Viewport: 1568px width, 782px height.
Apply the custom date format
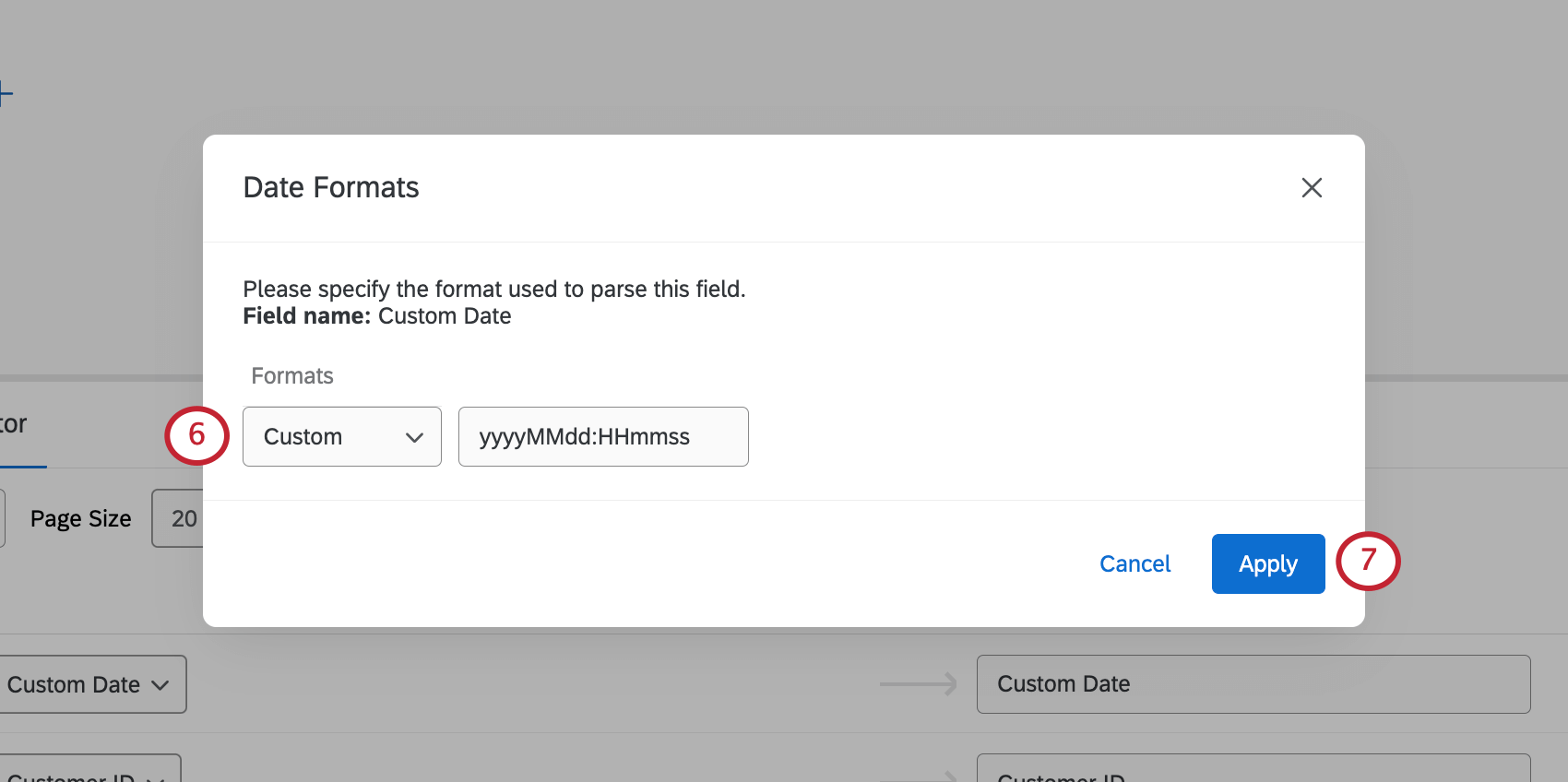point(1267,563)
